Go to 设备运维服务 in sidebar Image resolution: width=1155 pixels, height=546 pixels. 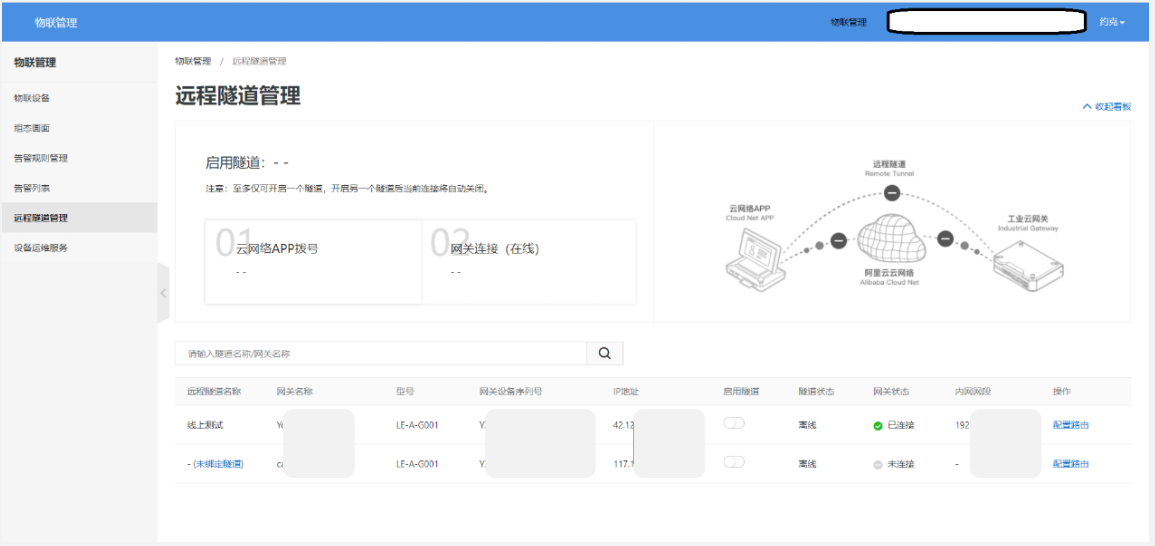click(41, 248)
